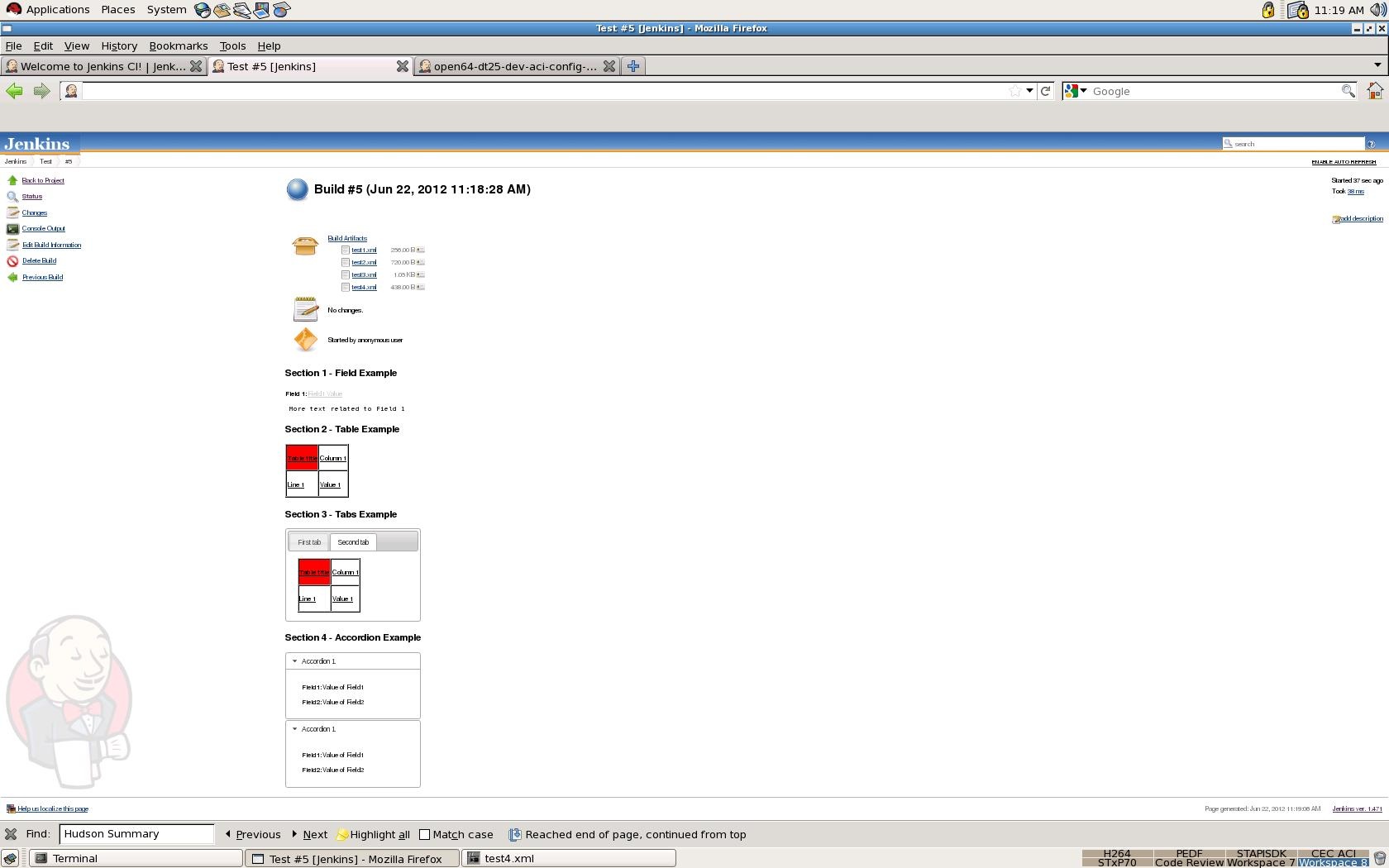The width and height of the screenshot is (1389, 868).
Task: Open the address bar history dropdown
Action: pyautogui.click(x=1029, y=91)
